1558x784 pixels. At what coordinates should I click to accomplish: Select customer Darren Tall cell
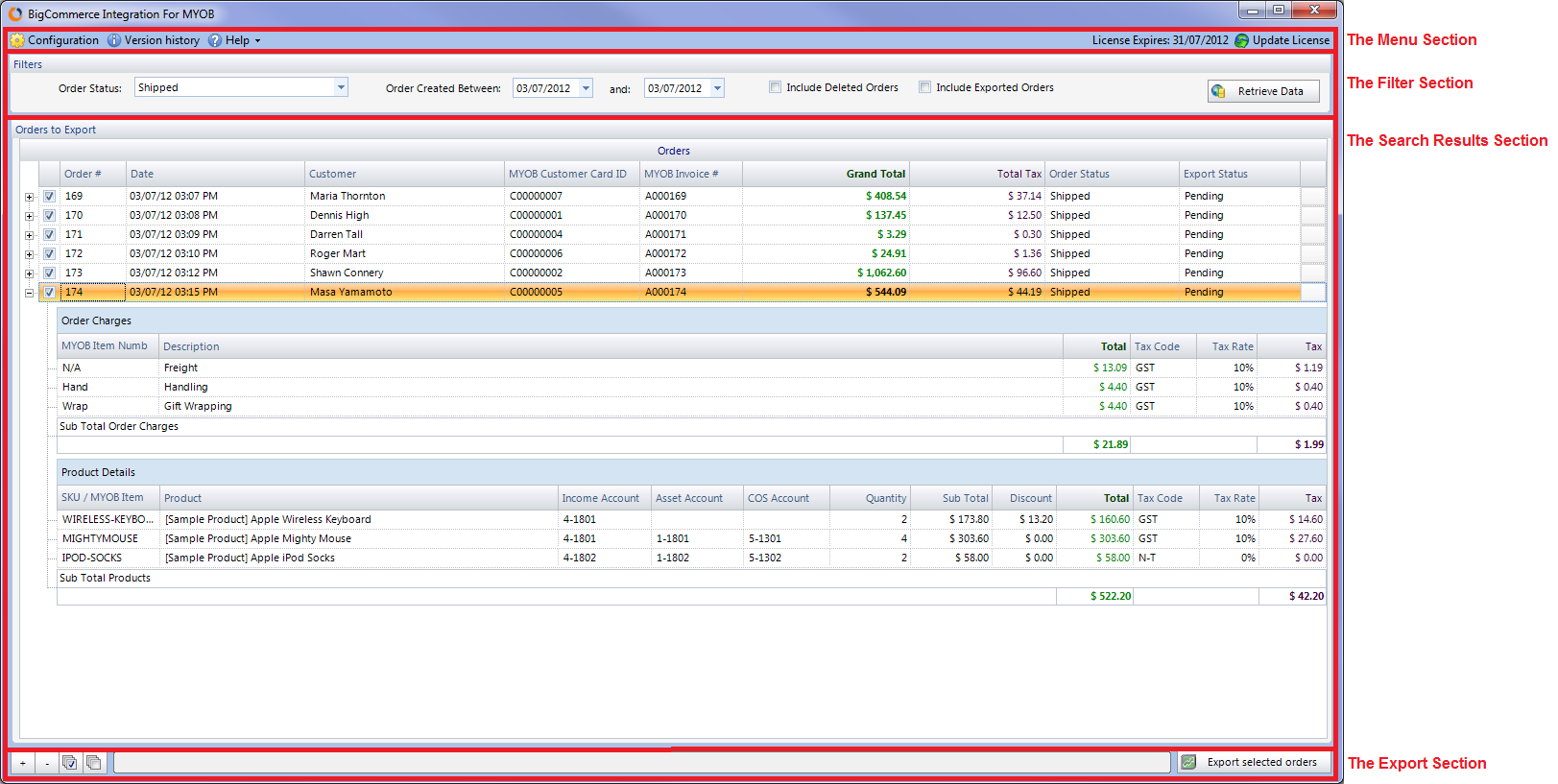pyautogui.click(x=404, y=234)
